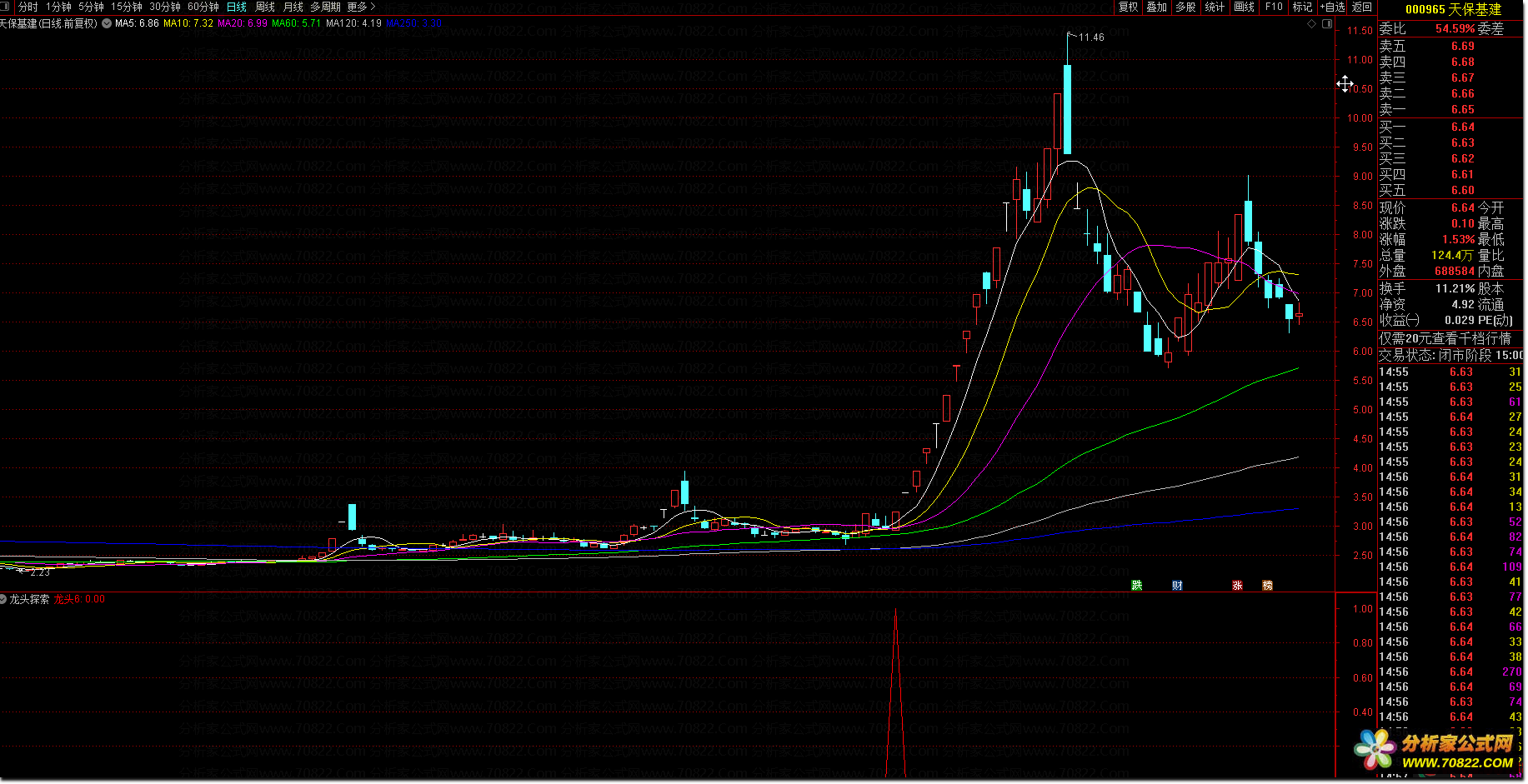Open the MA indicator settings round chevron icon
The width and height of the screenshot is (1528, 784).
[x=107, y=23]
